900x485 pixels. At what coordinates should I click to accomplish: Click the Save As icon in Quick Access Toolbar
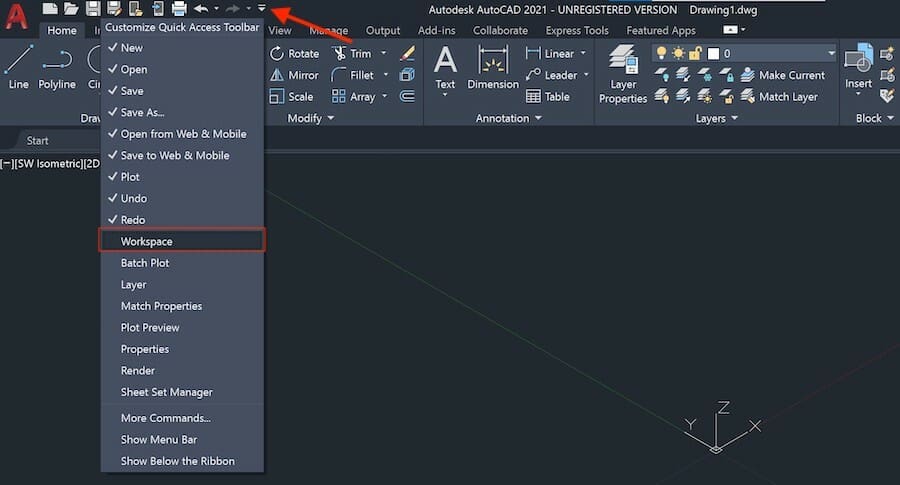[x=114, y=9]
